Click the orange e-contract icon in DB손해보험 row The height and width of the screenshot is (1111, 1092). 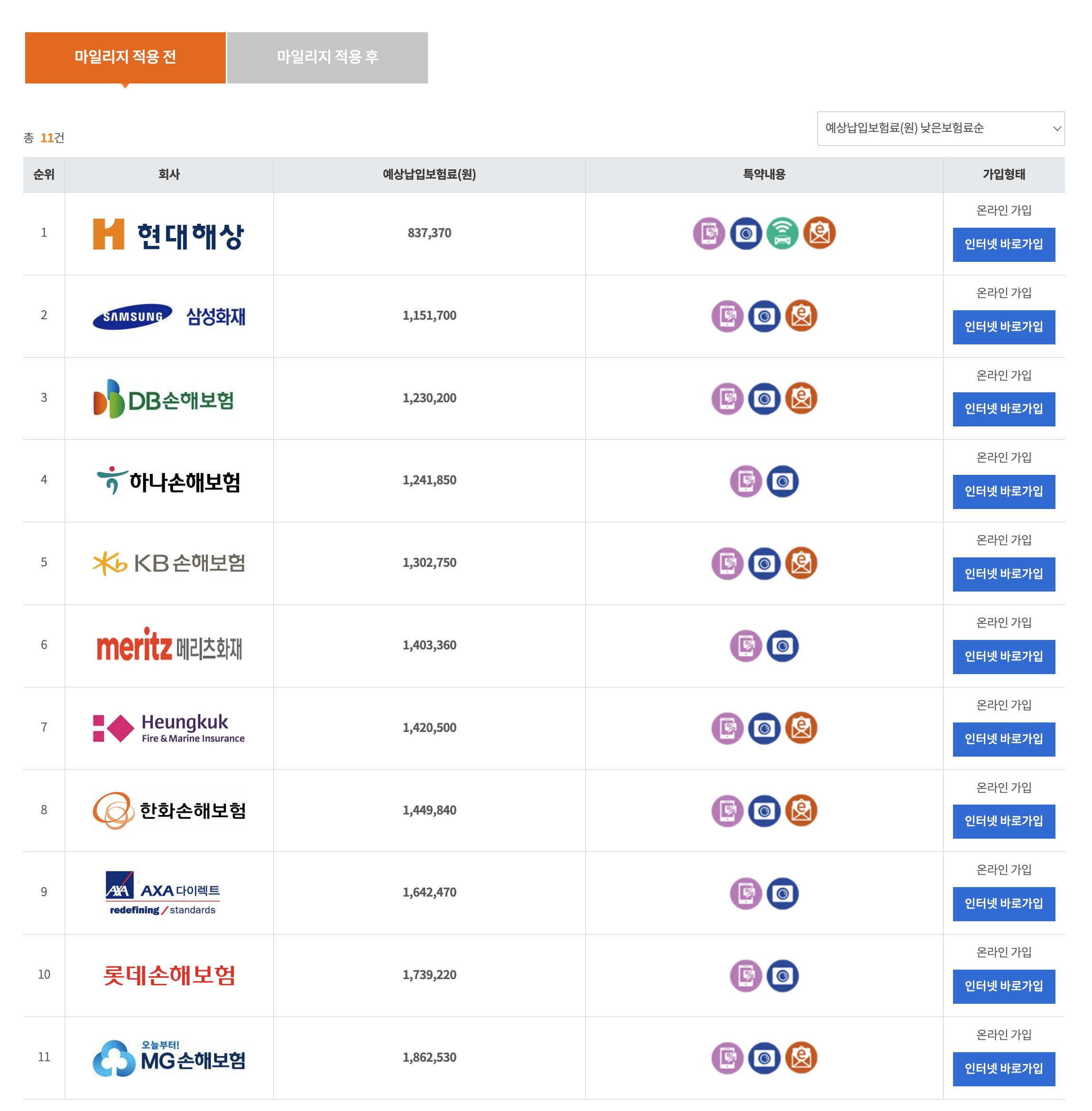pos(802,398)
